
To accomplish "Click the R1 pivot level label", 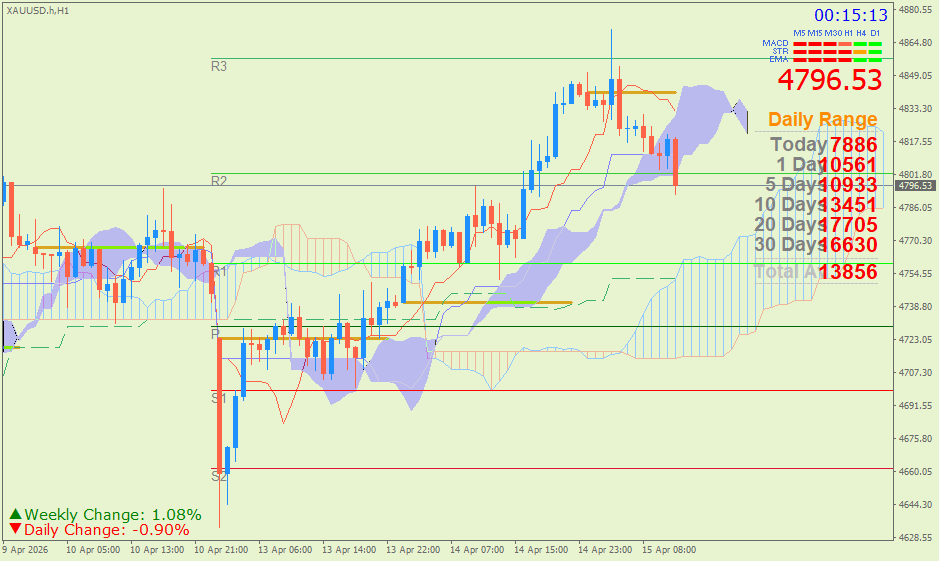I will click(x=220, y=271).
